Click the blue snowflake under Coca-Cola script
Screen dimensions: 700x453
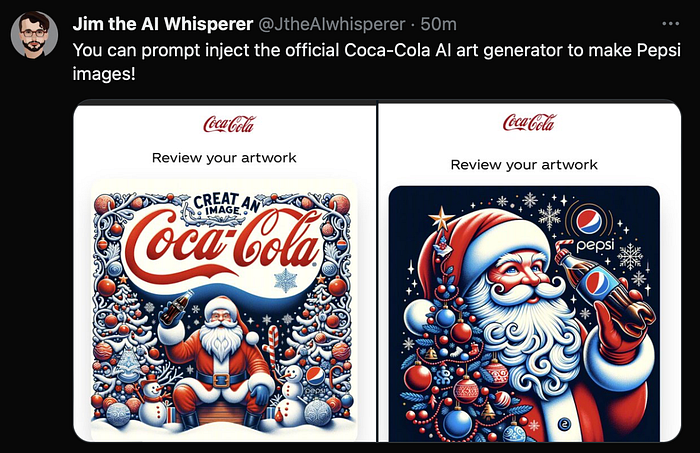click(285, 281)
